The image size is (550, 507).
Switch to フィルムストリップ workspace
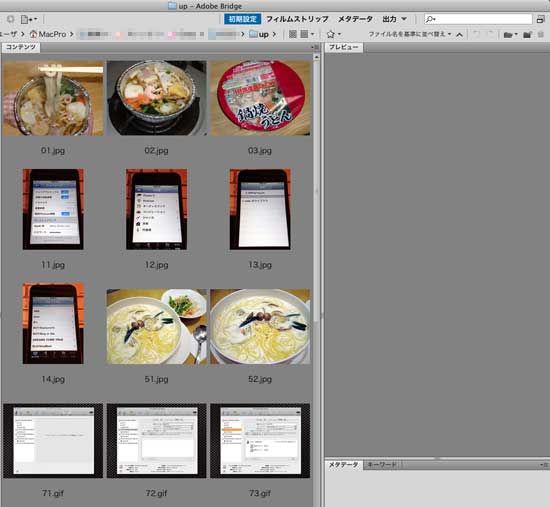pos(297,19)
